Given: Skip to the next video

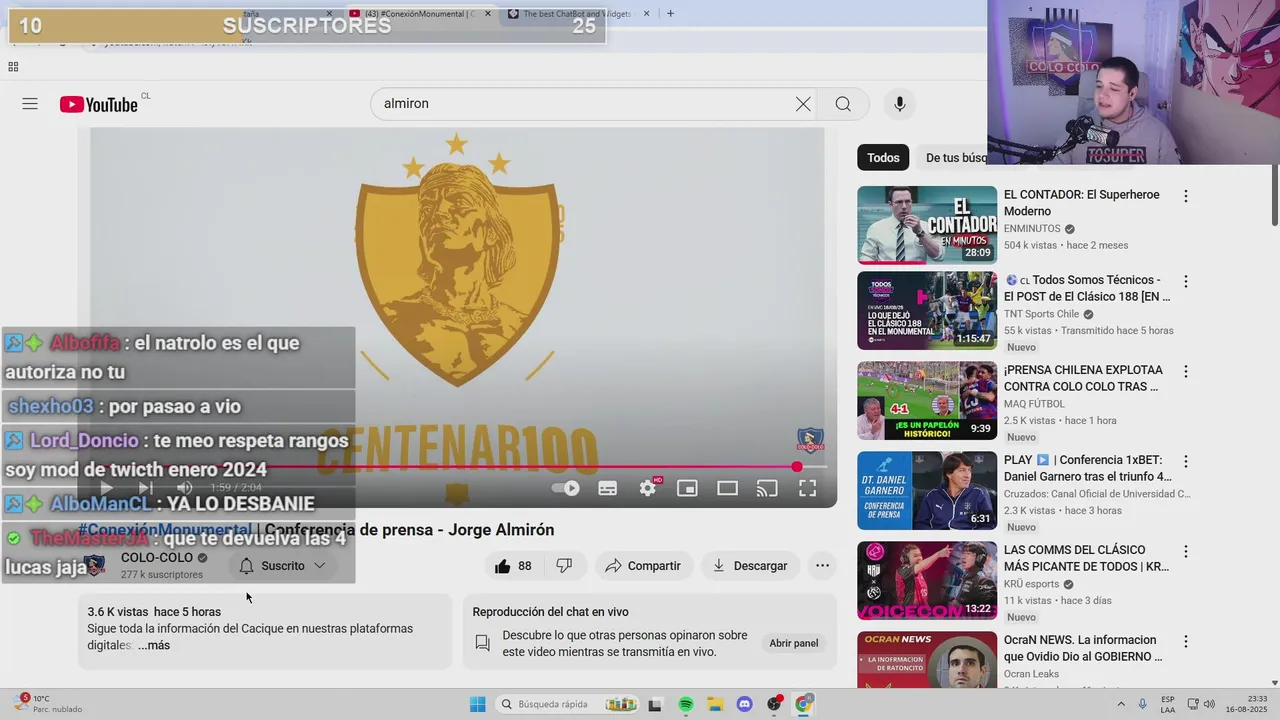Looking at the screenshot, I should tap(146, 488).
